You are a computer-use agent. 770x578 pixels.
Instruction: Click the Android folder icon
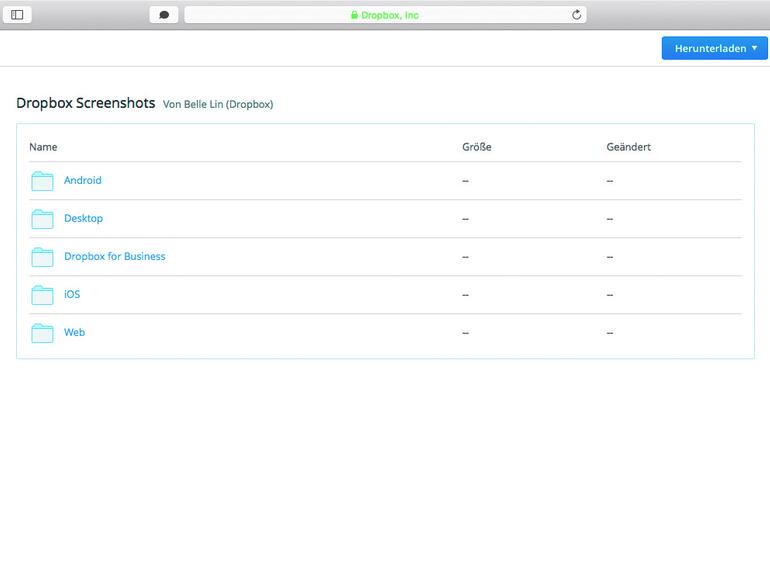pos(42,181)
